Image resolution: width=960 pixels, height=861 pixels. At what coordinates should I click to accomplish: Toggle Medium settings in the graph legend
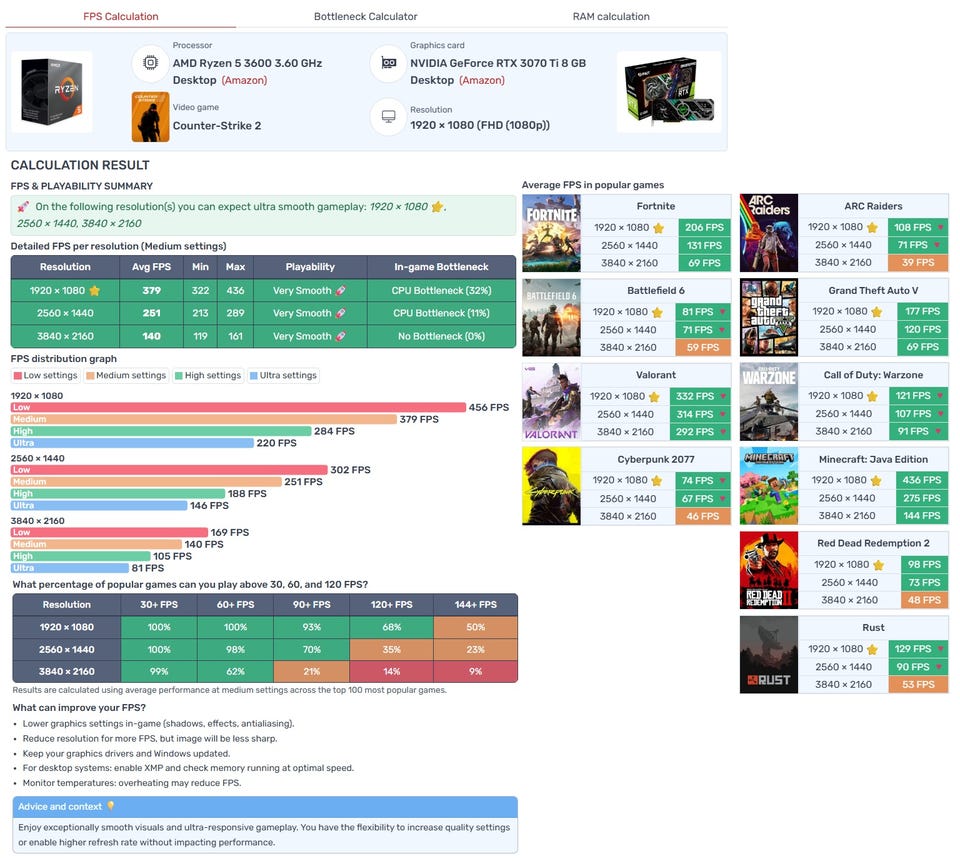point(126,375)
